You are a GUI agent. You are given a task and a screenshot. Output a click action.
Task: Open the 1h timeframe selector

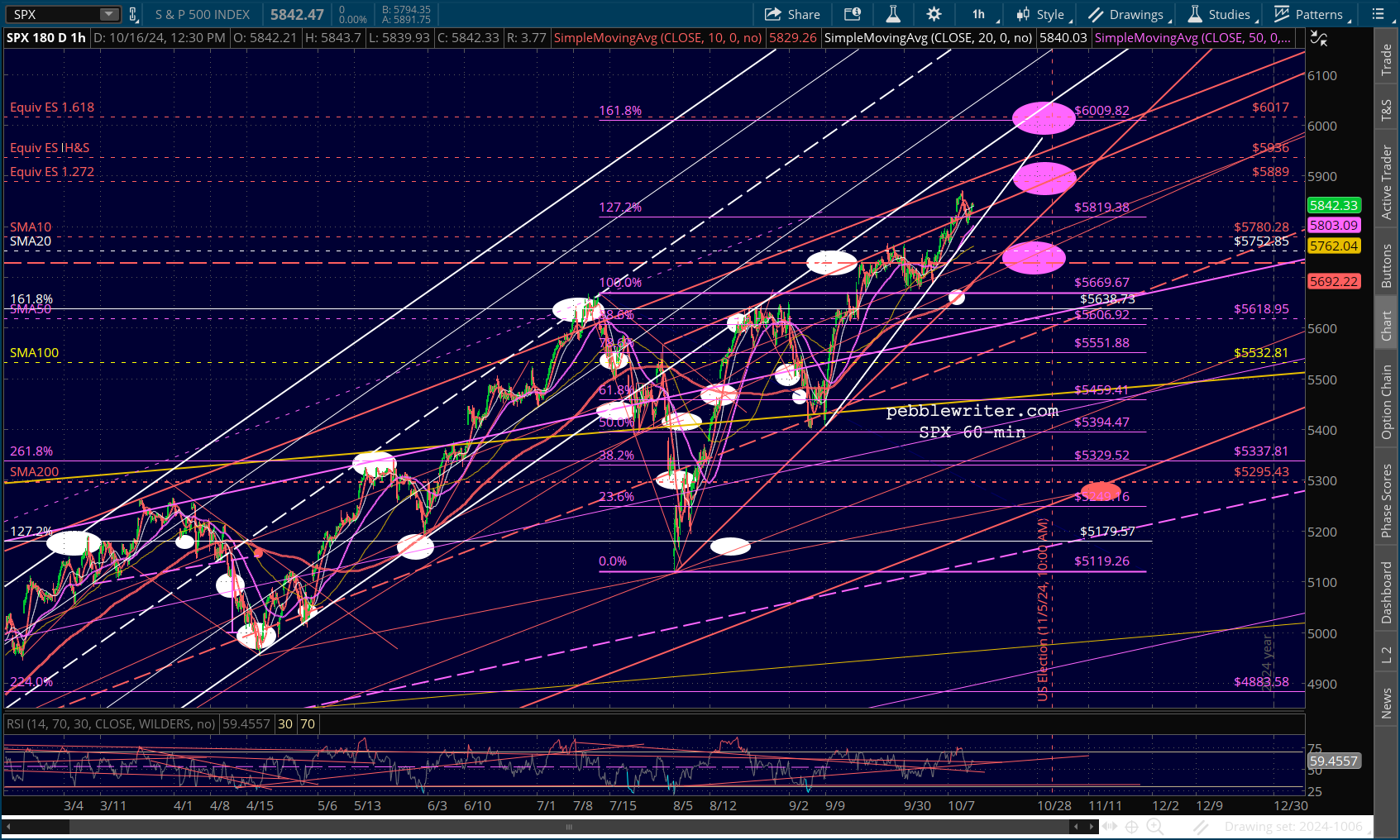click(x=979, y=14)
